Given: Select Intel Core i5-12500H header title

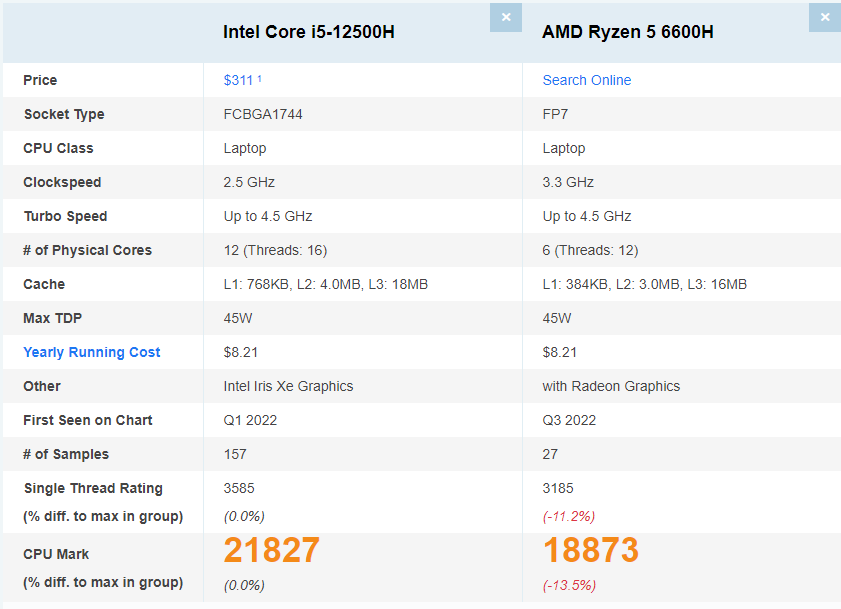Looking at the screenshot, I should point(309,32).
